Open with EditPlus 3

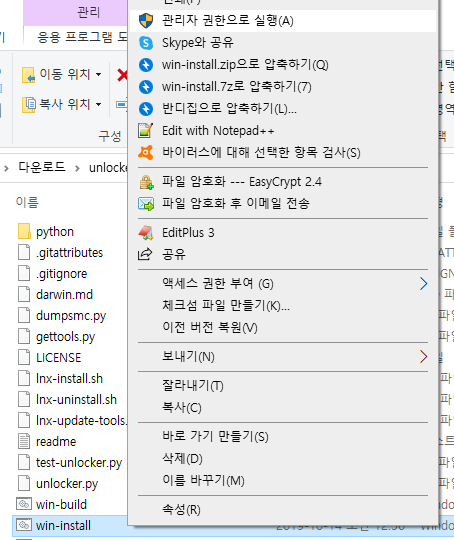(282, 233)
